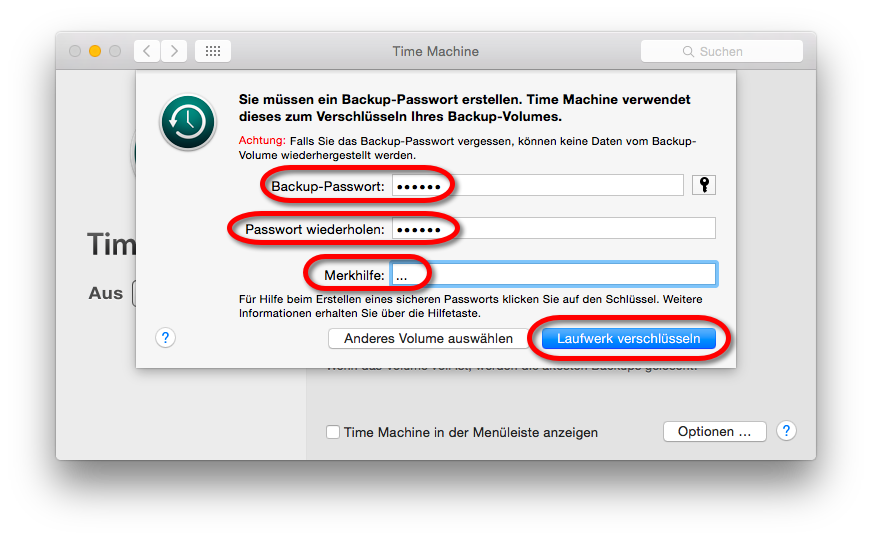This screenshot has width=872, height=540.
Task: Open the Optionen … button
Action: tap(715, 432)
